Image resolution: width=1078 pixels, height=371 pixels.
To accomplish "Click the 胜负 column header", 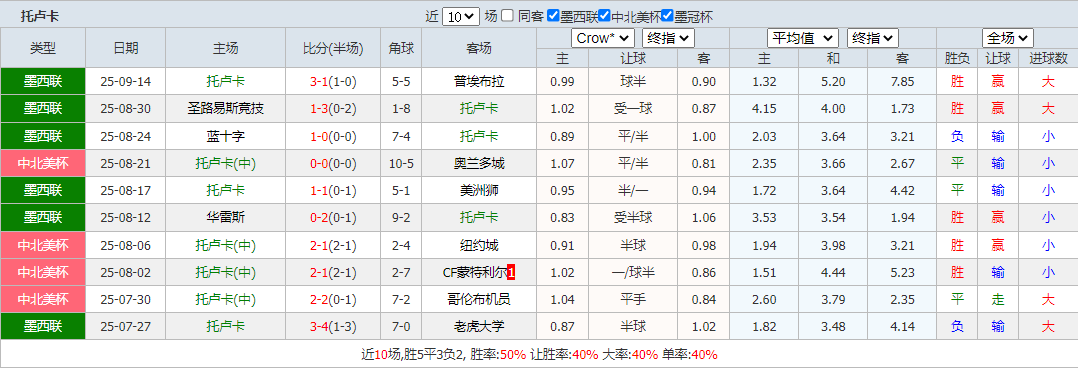I will [957, 59].
